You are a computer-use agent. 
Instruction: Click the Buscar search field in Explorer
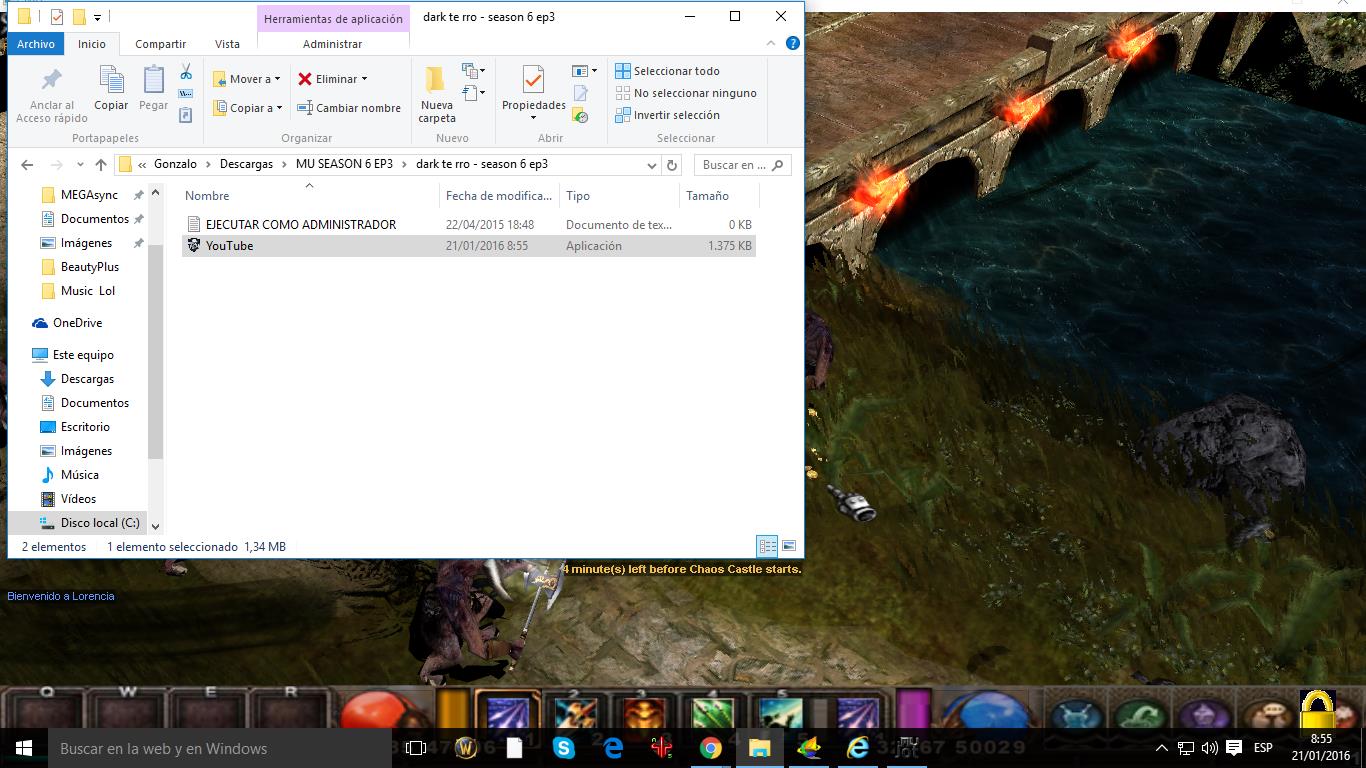(735, 165)
